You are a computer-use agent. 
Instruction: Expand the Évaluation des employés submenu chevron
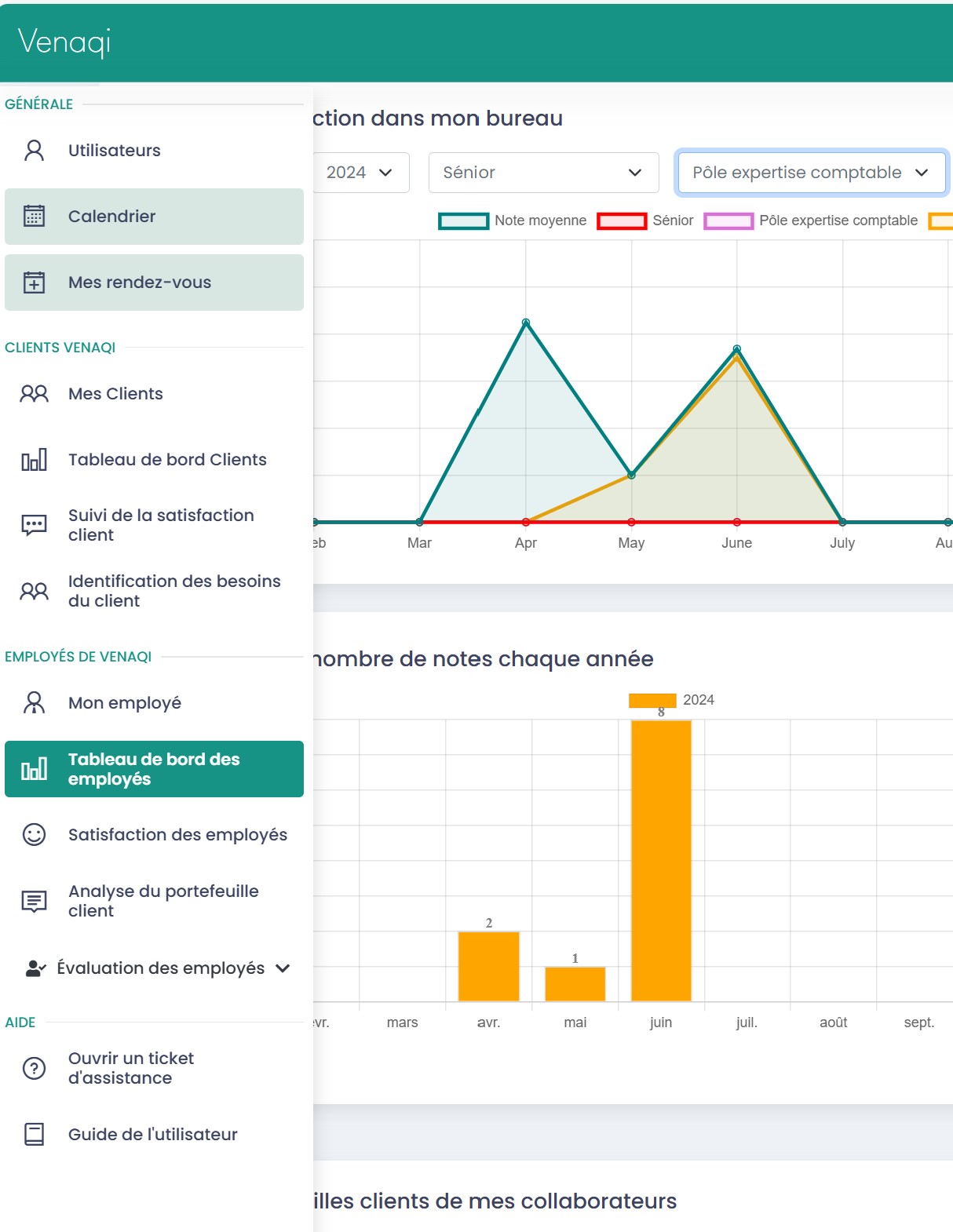pos(283,968)
